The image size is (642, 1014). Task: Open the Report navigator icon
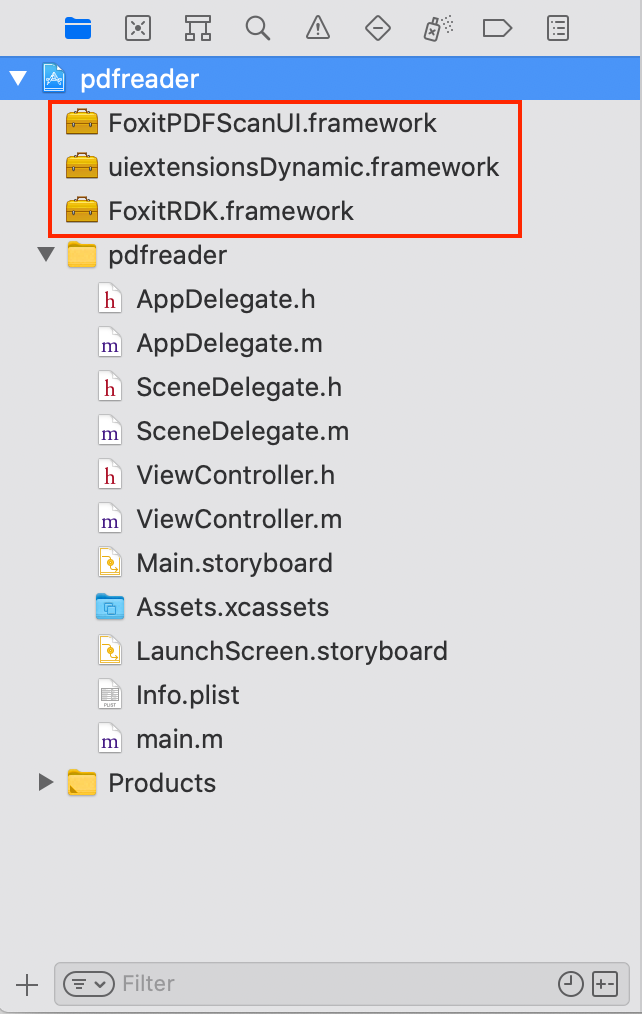click(x=558, y=28)
